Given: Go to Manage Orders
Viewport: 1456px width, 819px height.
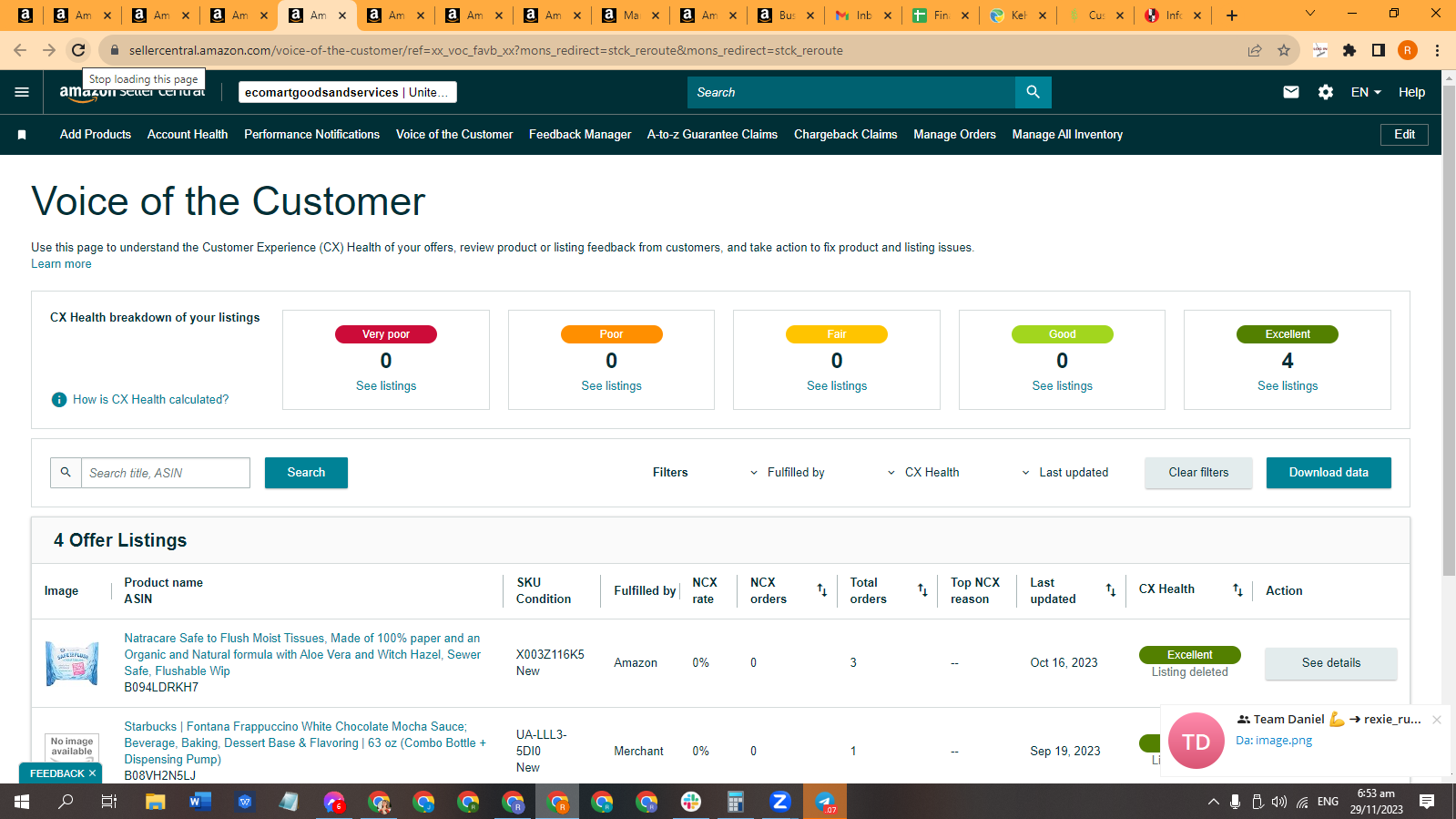Looking at the screenshot, I should click(x=954, y=135).
